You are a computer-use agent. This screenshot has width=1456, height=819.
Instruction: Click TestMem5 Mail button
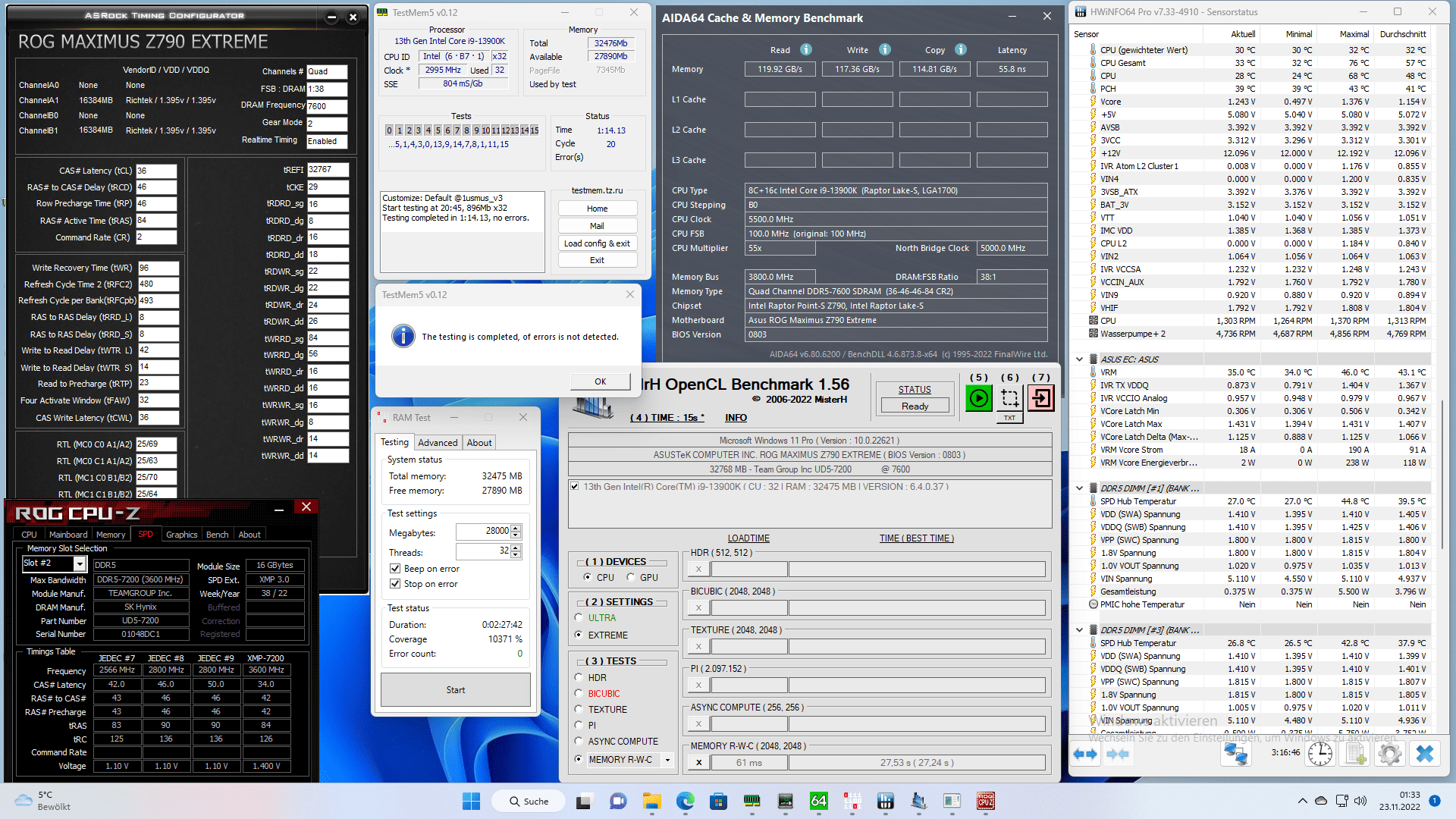click(597, 226)
